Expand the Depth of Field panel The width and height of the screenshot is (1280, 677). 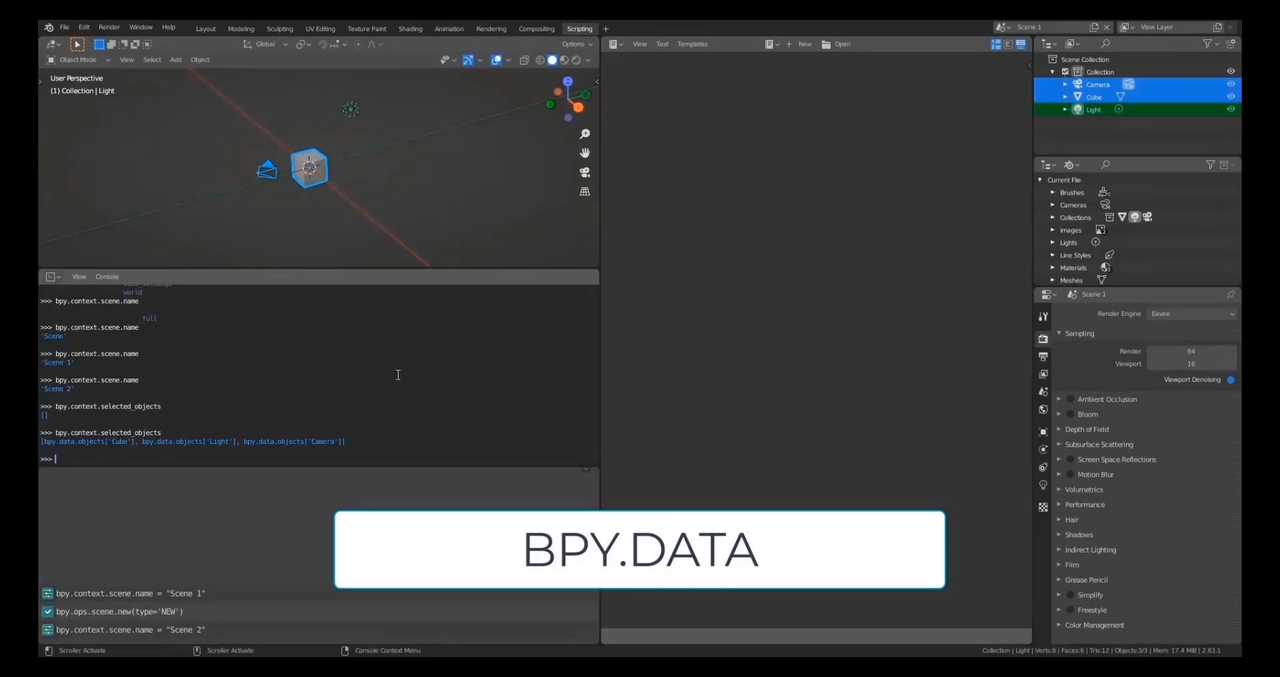coord(1059,429)
